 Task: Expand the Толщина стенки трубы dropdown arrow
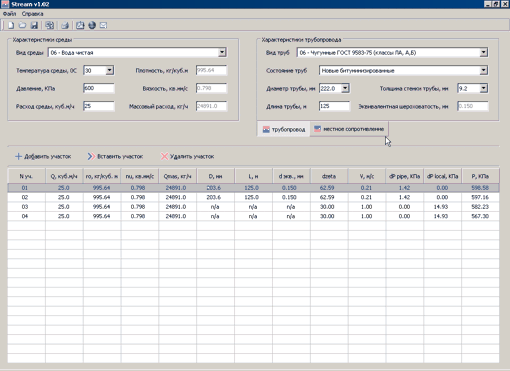click(x=484, y=88)
